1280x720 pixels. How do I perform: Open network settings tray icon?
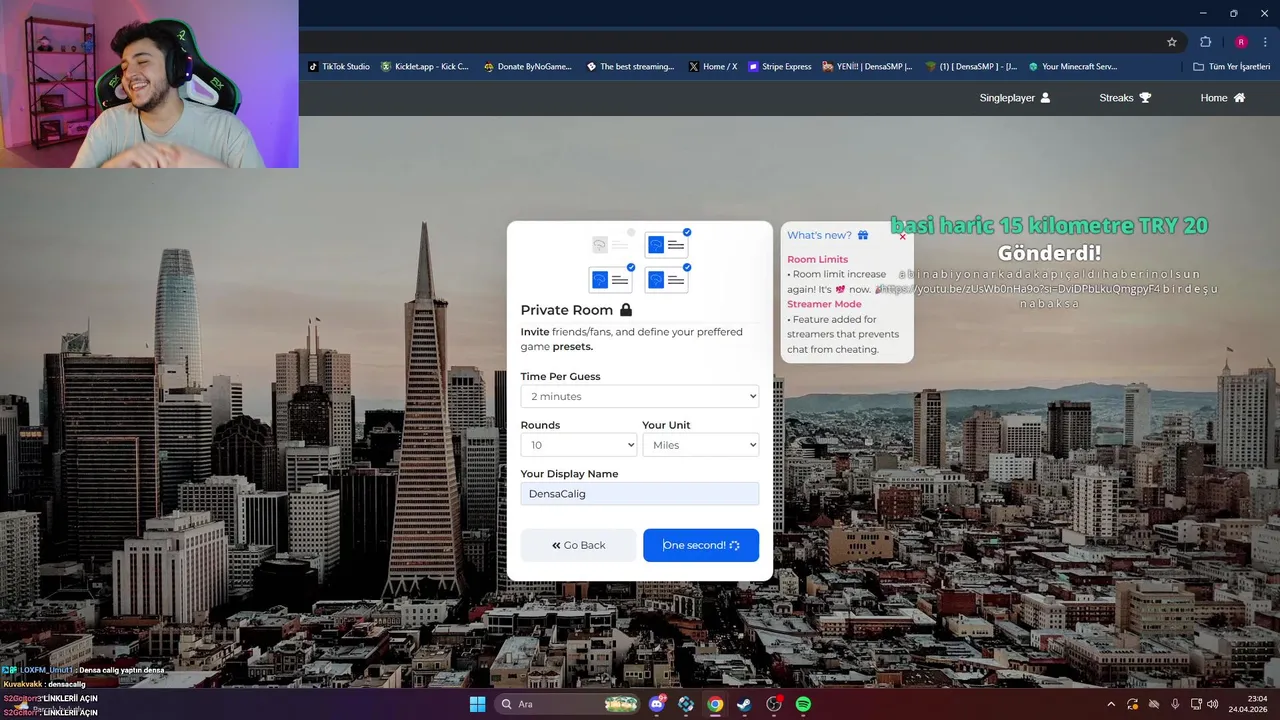pos(1196,704)
